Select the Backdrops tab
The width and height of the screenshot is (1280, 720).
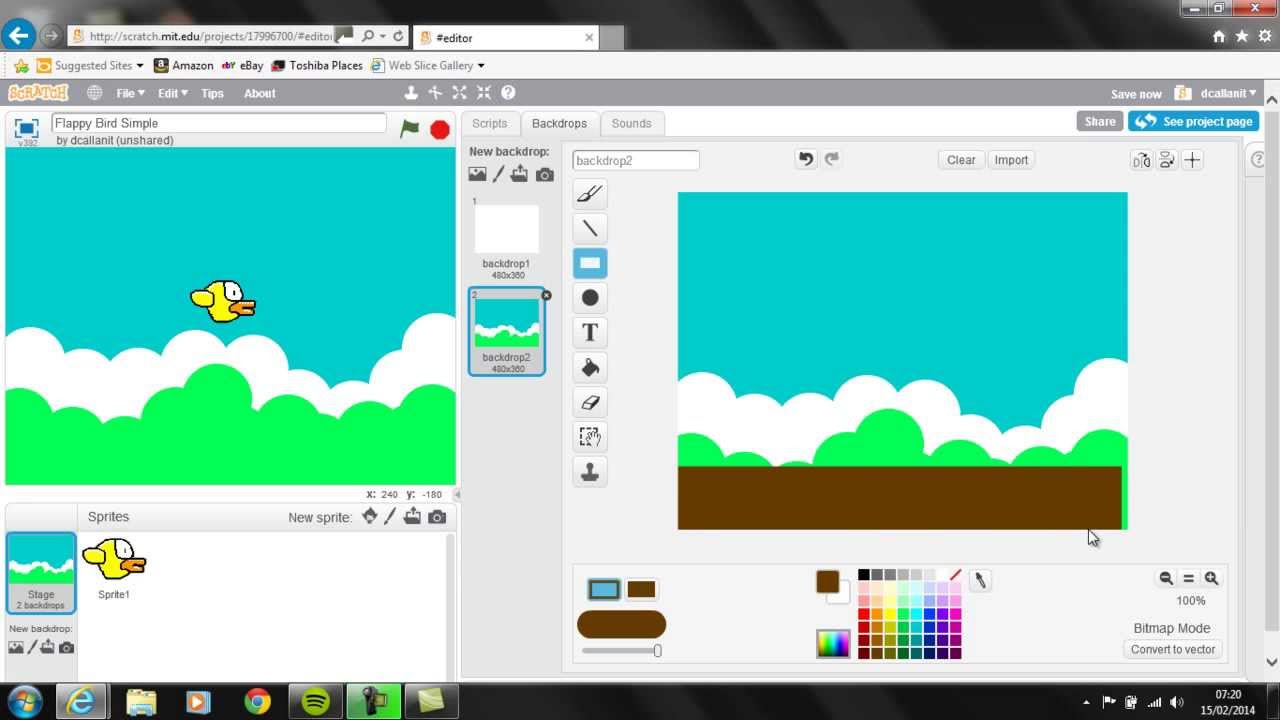coord(559,123)
